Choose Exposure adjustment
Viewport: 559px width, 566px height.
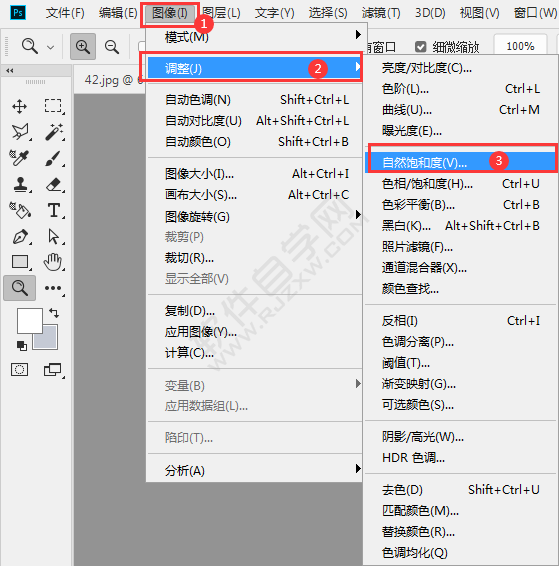coord(460,130)
